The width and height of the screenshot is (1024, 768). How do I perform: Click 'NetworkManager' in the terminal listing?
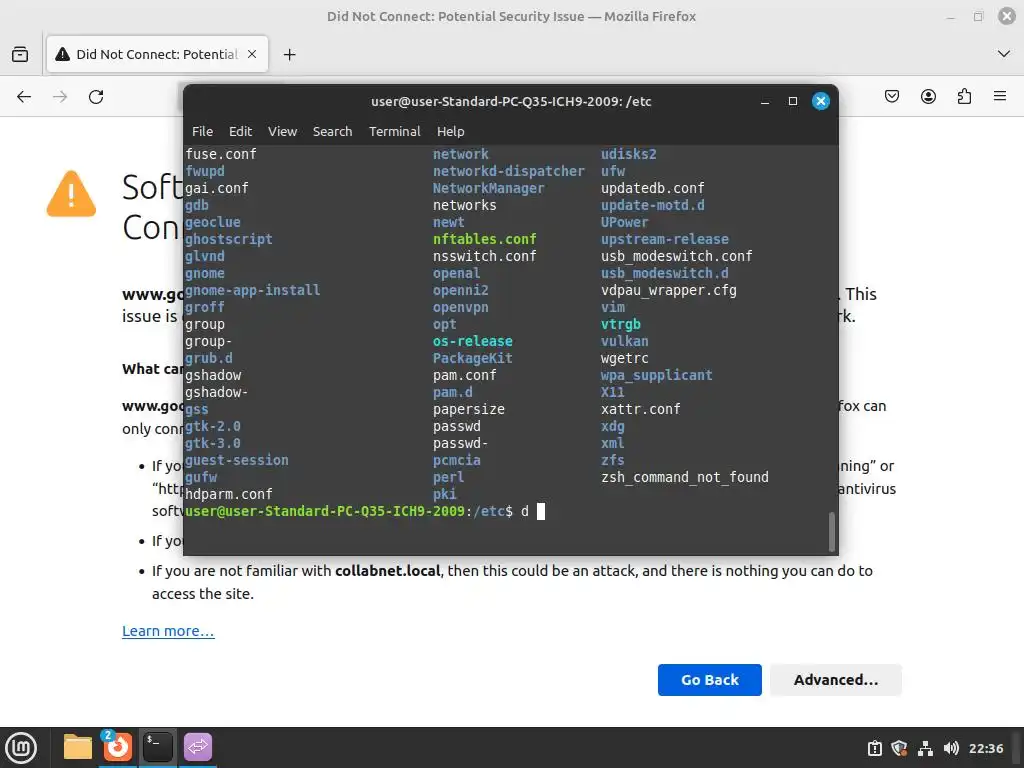[x=488, y=188]
